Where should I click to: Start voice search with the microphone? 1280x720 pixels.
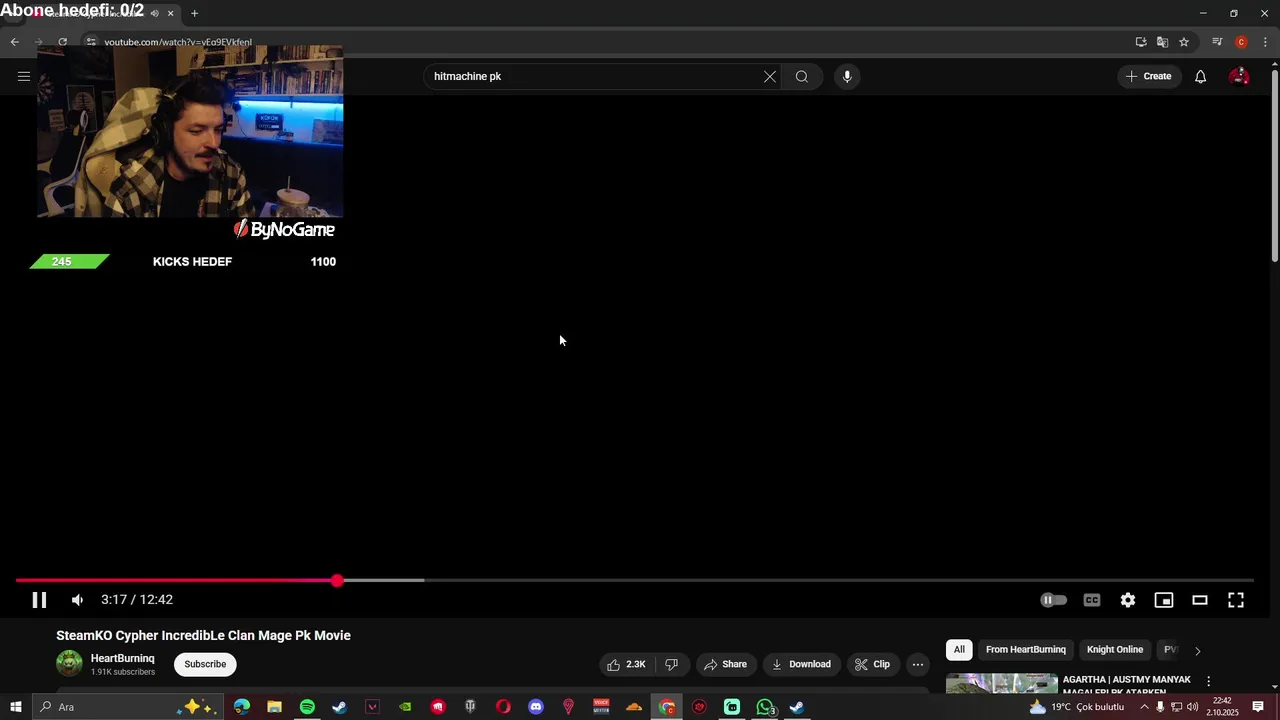point(847,77)
